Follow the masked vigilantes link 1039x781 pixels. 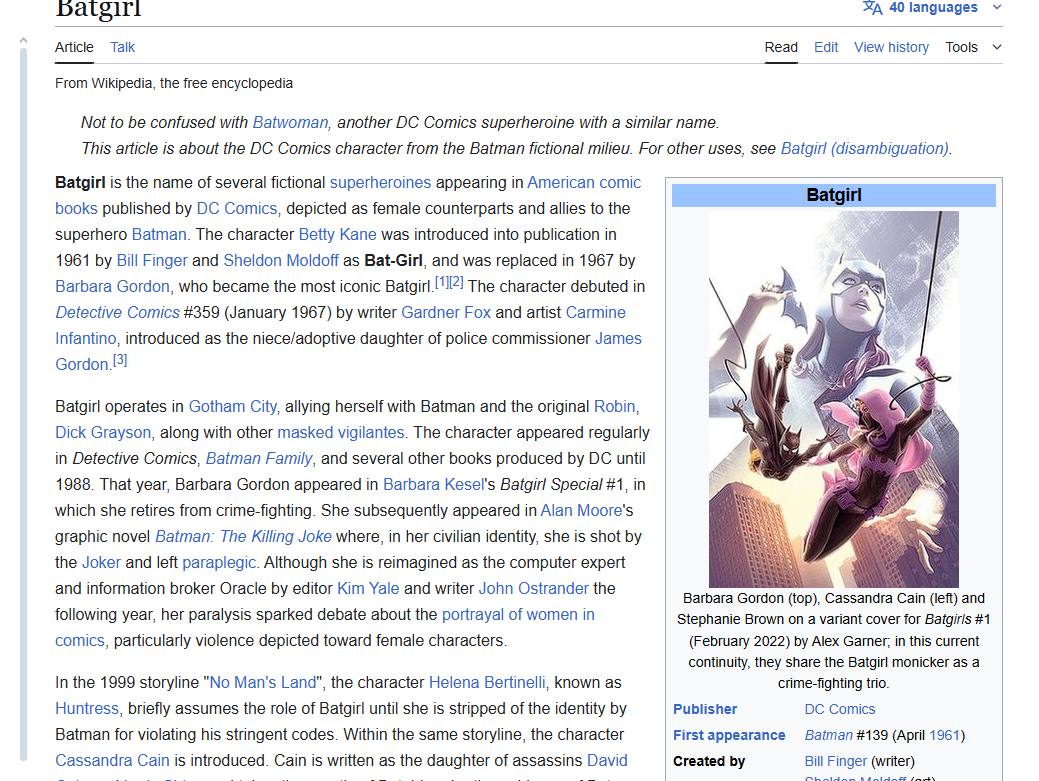(341, 433)
